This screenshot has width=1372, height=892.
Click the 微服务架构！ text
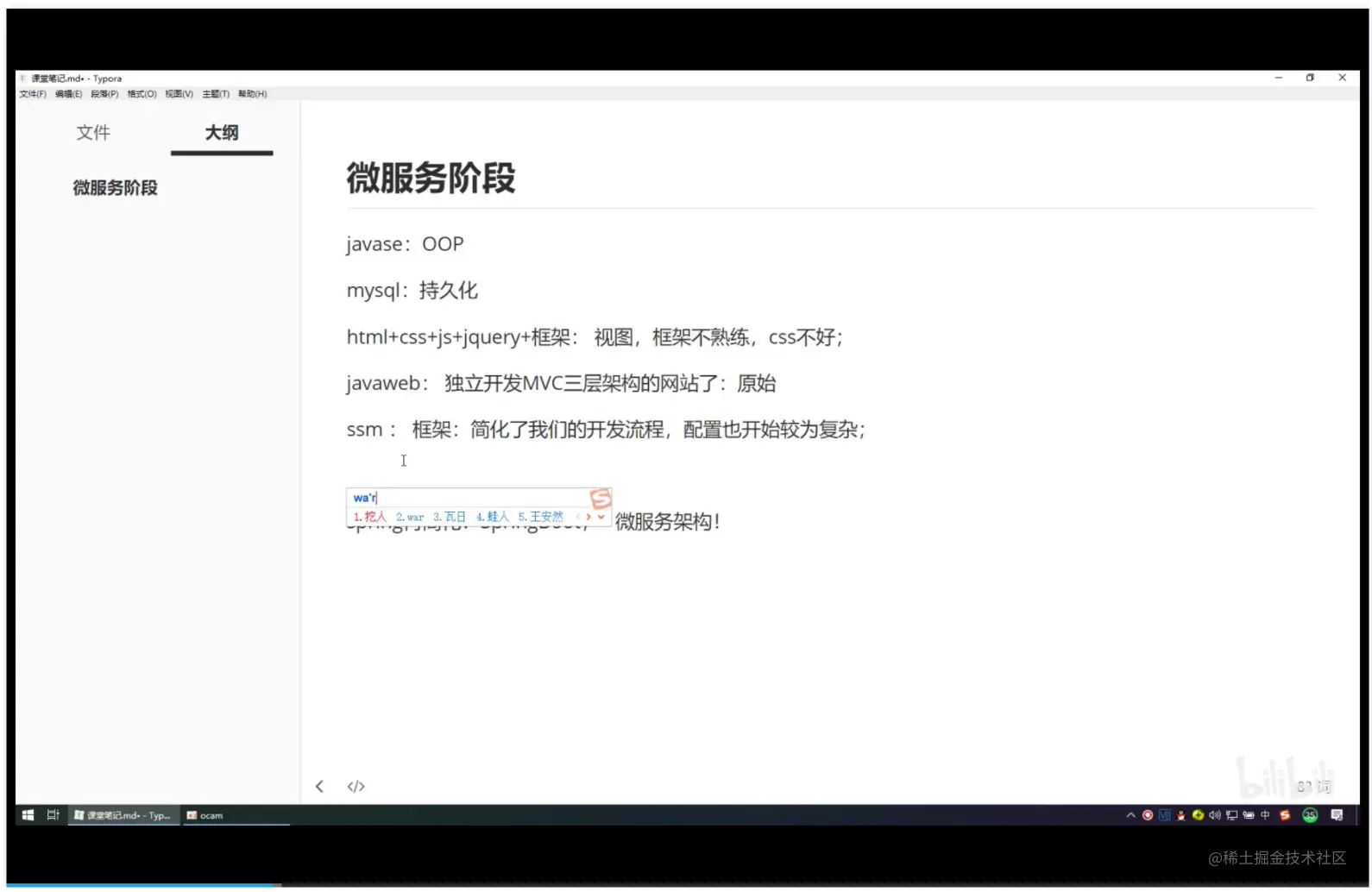point(667,522)
